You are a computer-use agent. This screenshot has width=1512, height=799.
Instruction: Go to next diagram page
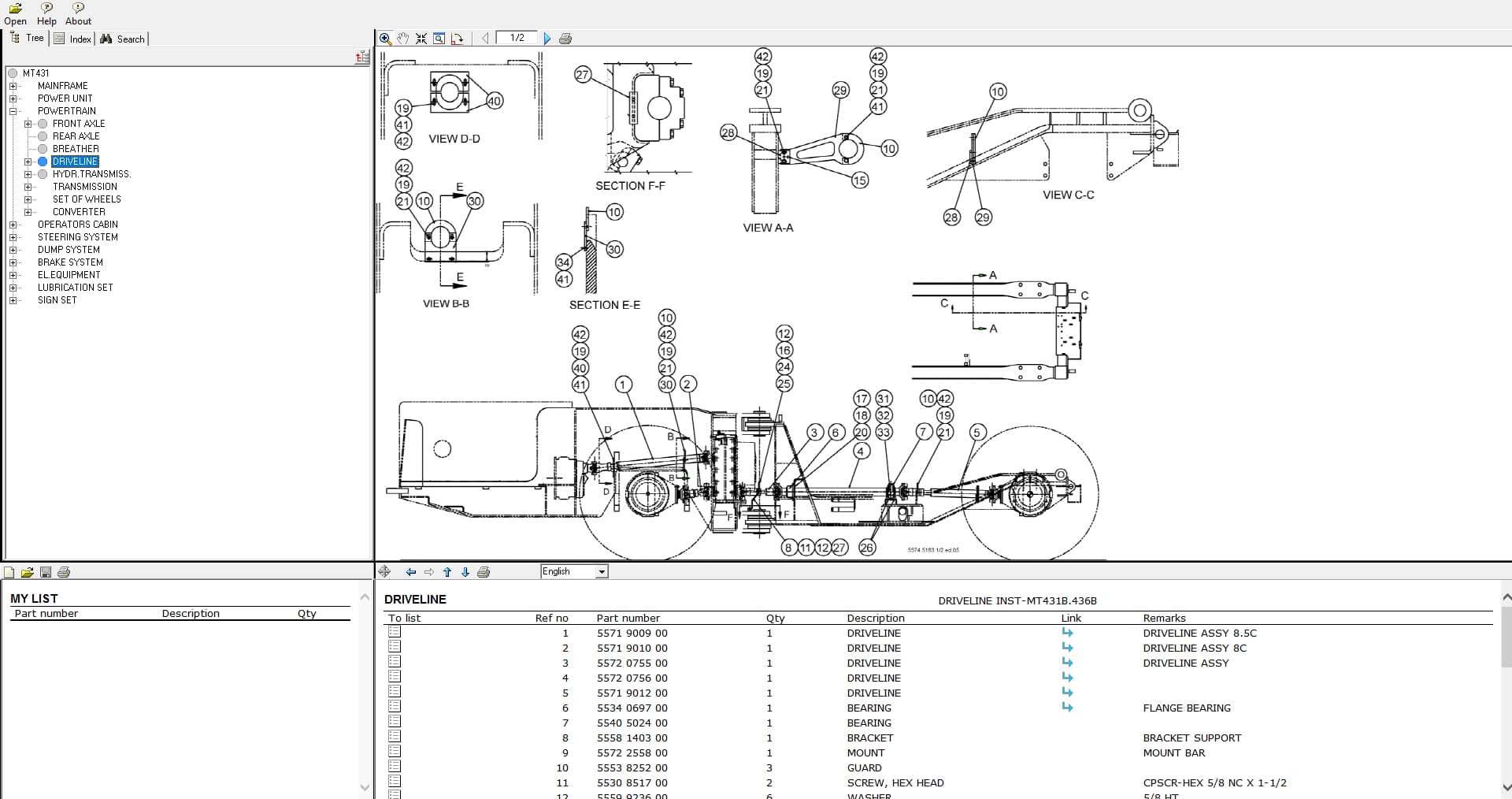click(x=547, y=39)
